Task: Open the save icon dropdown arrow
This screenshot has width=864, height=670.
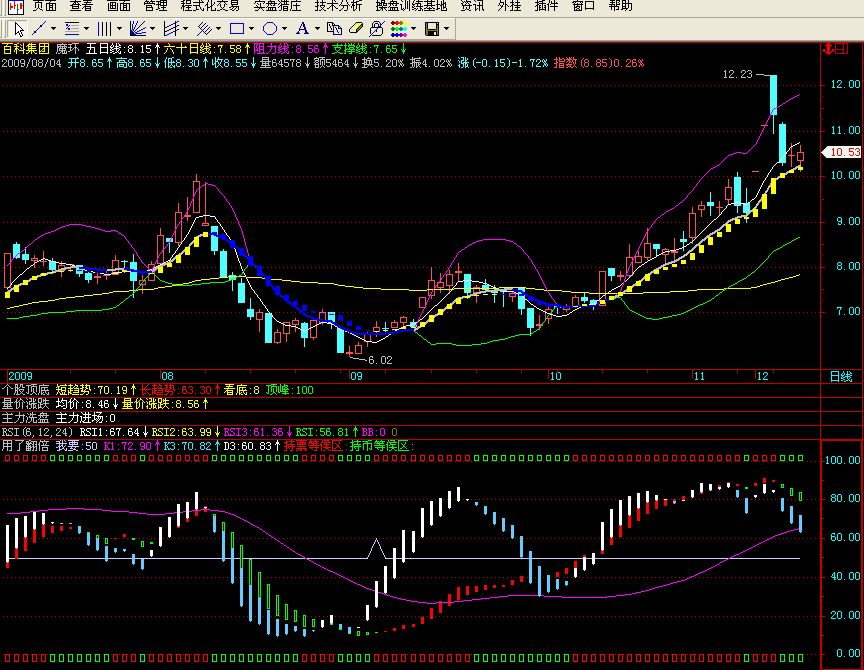Action: pyautogui.click(x=446, y=28)
